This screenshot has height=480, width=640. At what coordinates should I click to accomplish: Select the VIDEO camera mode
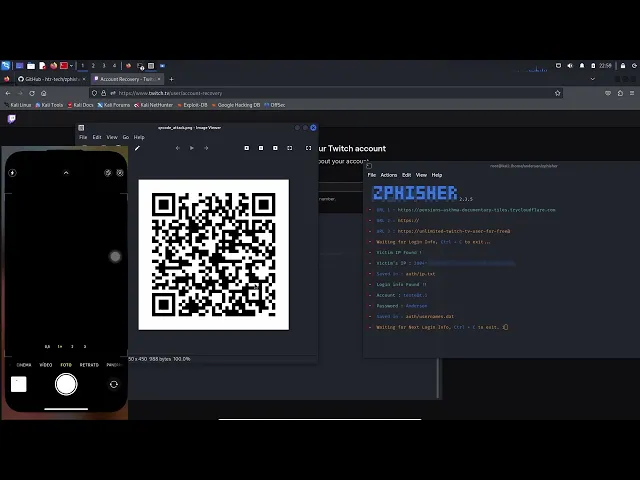point(46,365)
